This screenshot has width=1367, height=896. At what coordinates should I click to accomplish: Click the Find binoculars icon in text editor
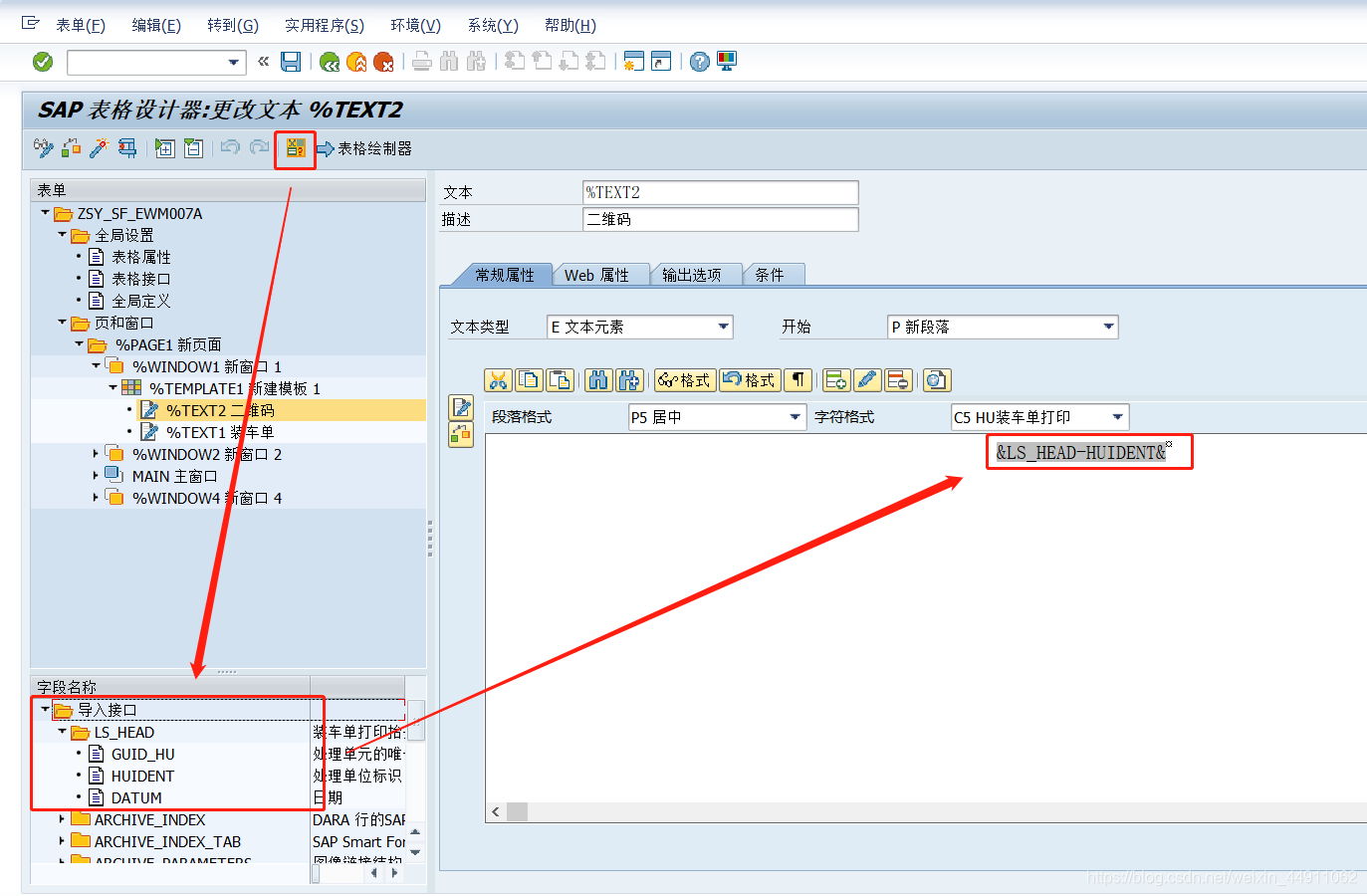tap(597, 380)
